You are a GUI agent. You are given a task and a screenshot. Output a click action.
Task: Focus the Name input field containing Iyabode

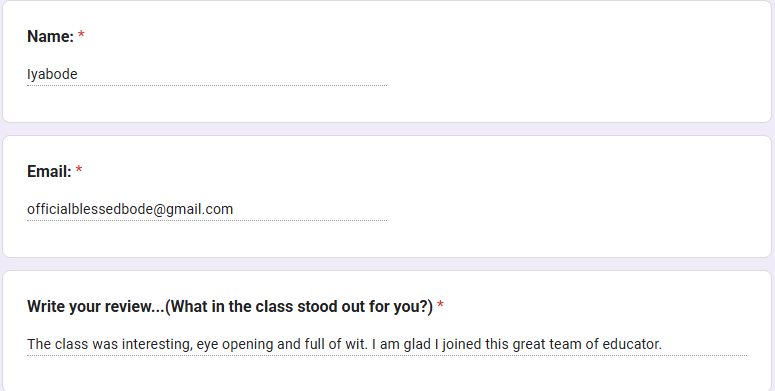(207, 74)
